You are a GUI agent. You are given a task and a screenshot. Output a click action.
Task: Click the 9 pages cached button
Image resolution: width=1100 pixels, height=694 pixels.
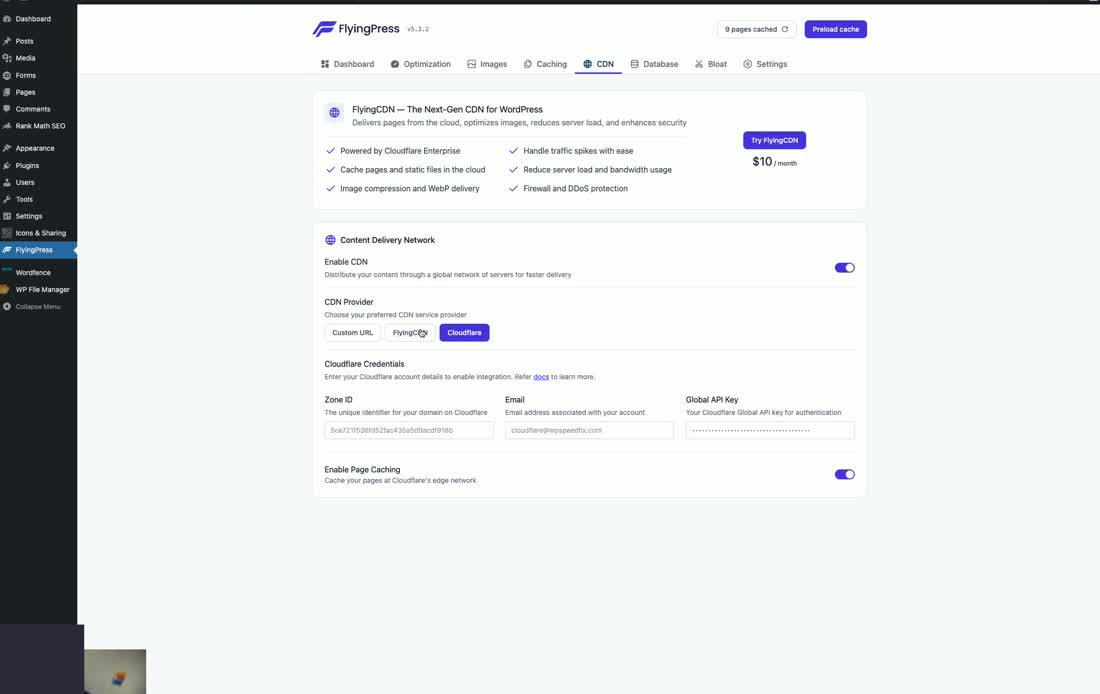(756, 29)
